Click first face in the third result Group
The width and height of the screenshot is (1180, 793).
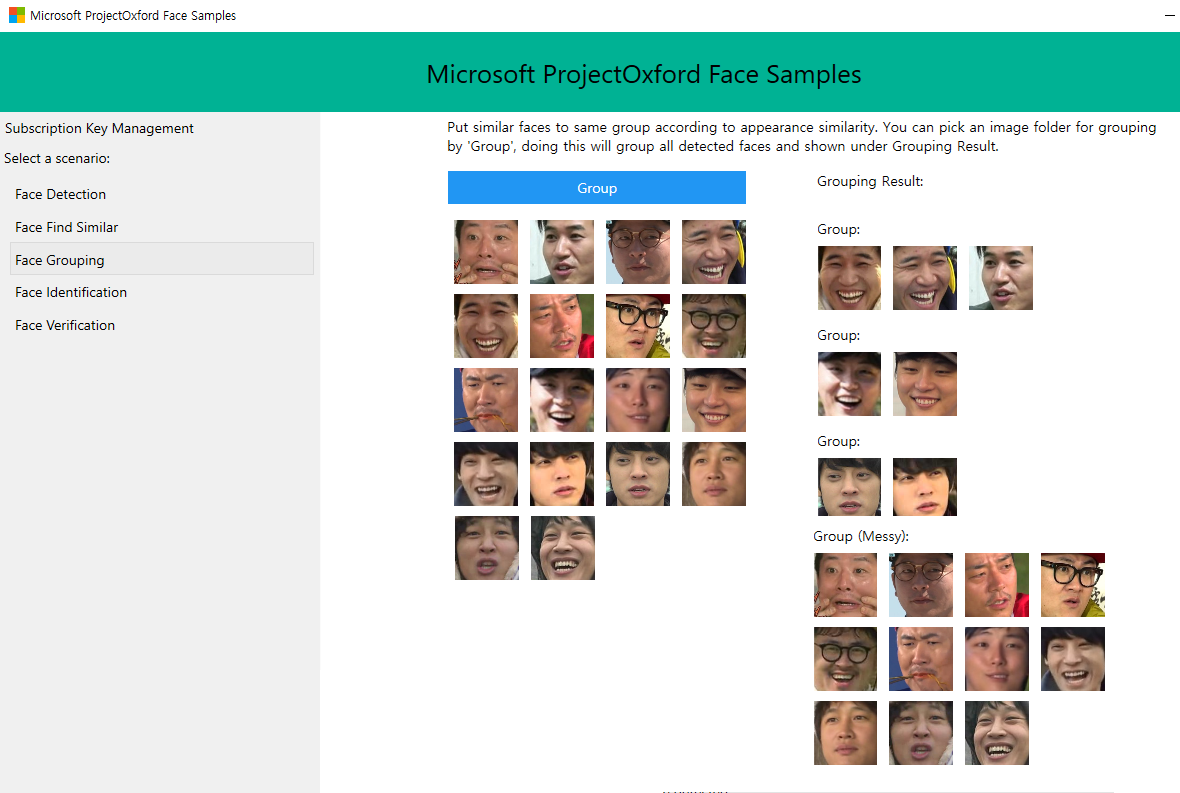pos(850,487)
